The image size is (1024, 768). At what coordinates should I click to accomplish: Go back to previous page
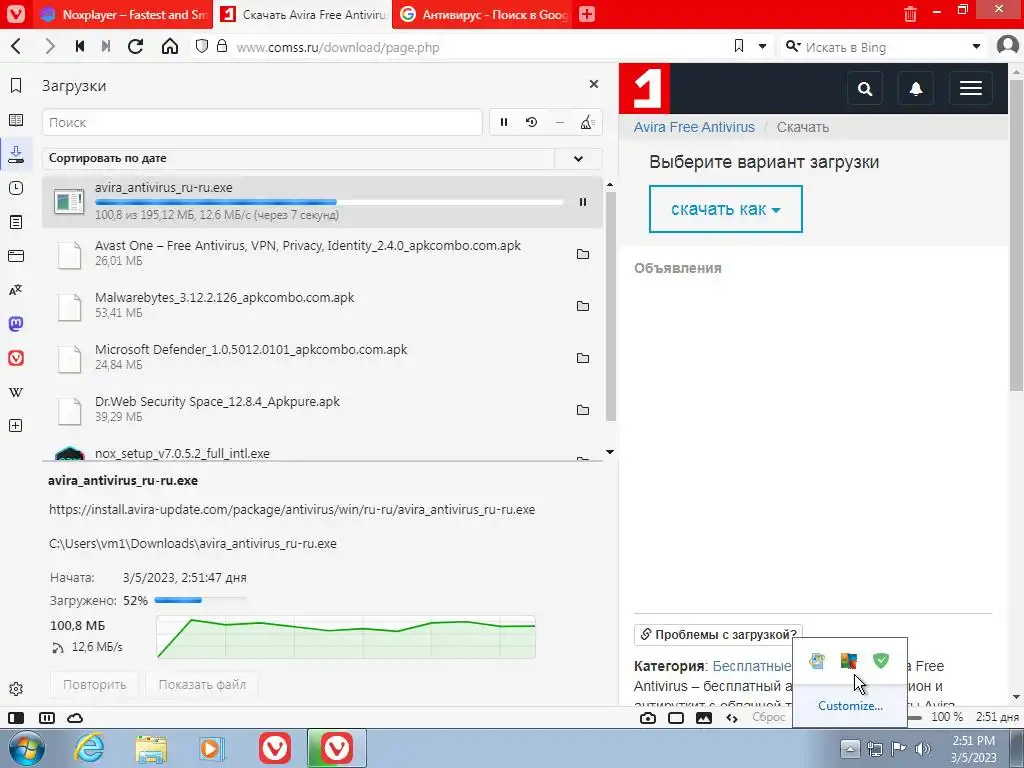[16, 46]
